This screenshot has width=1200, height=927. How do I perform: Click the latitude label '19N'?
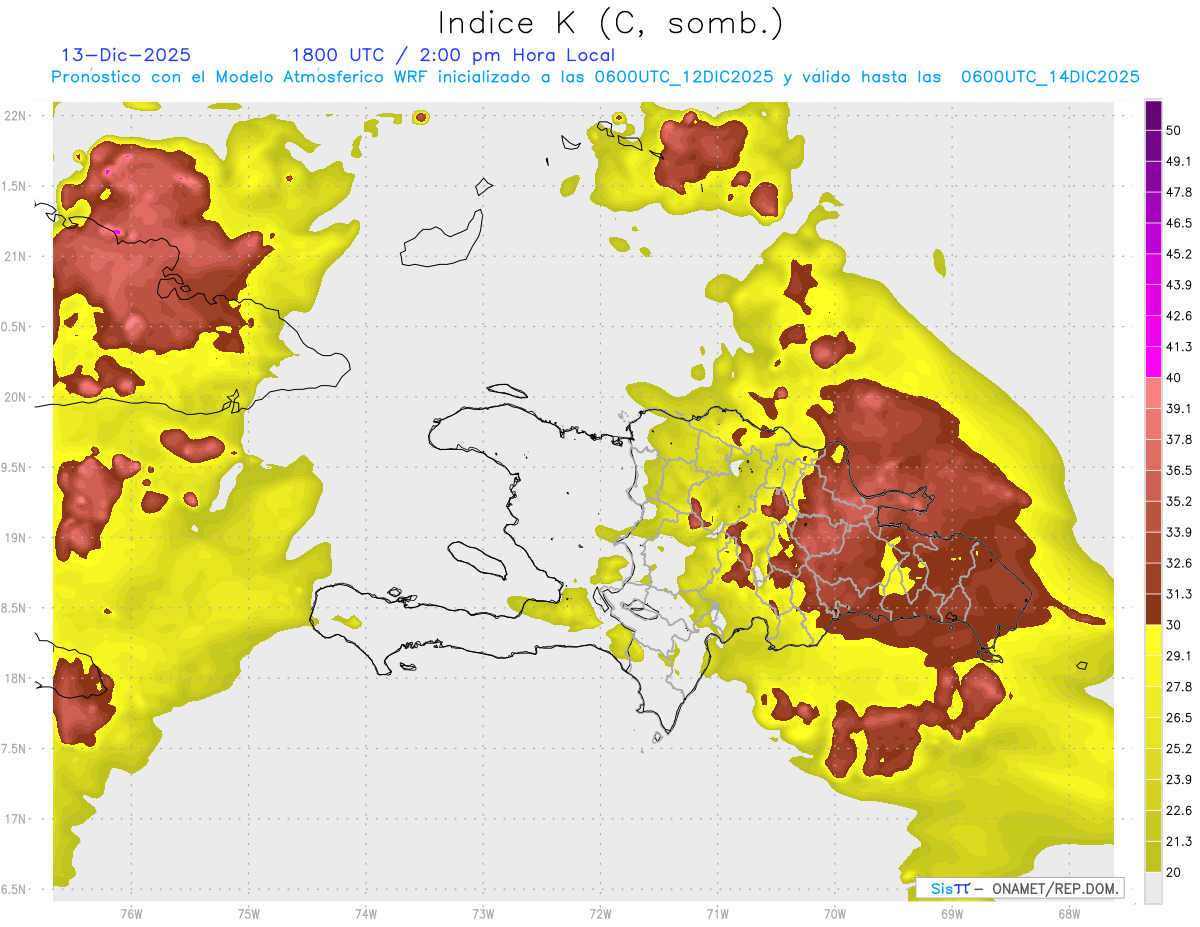point(16,538)
